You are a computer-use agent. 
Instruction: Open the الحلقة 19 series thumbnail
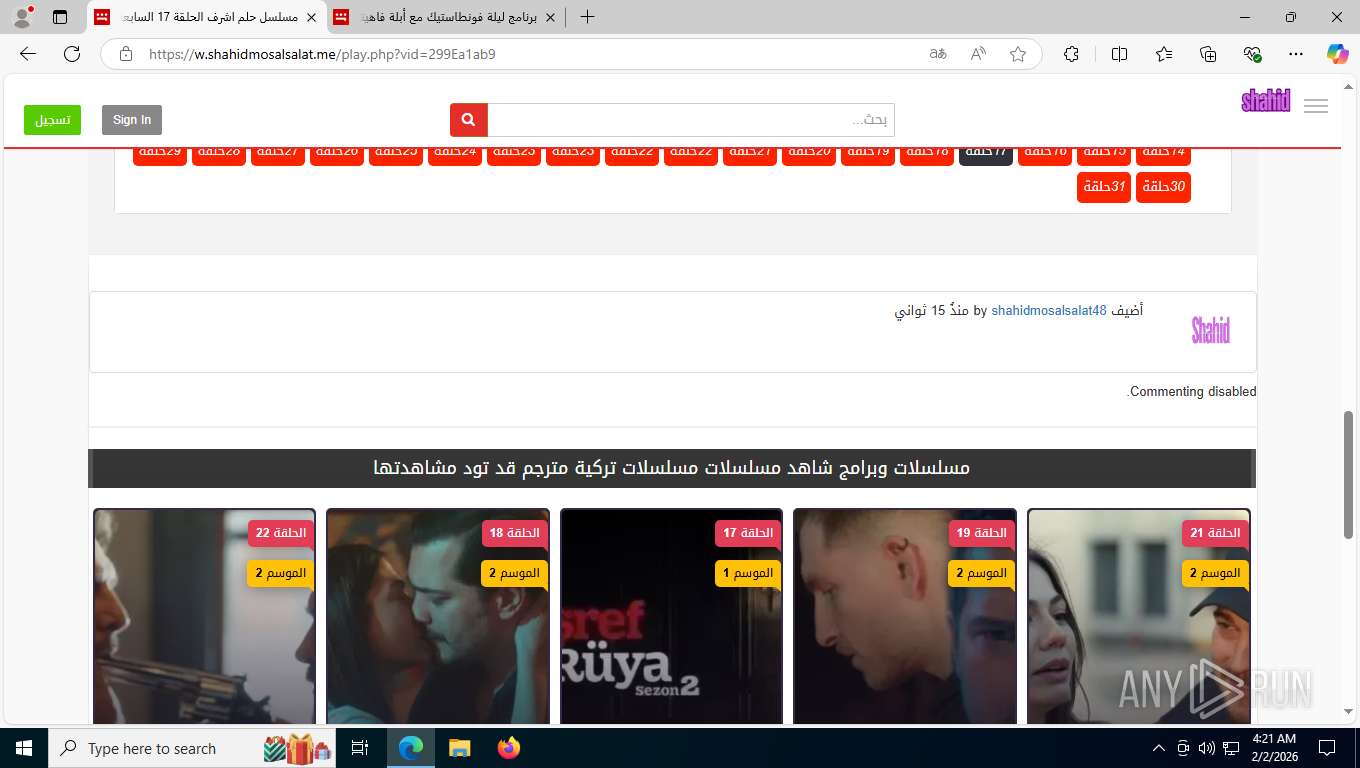coord(905,616)
